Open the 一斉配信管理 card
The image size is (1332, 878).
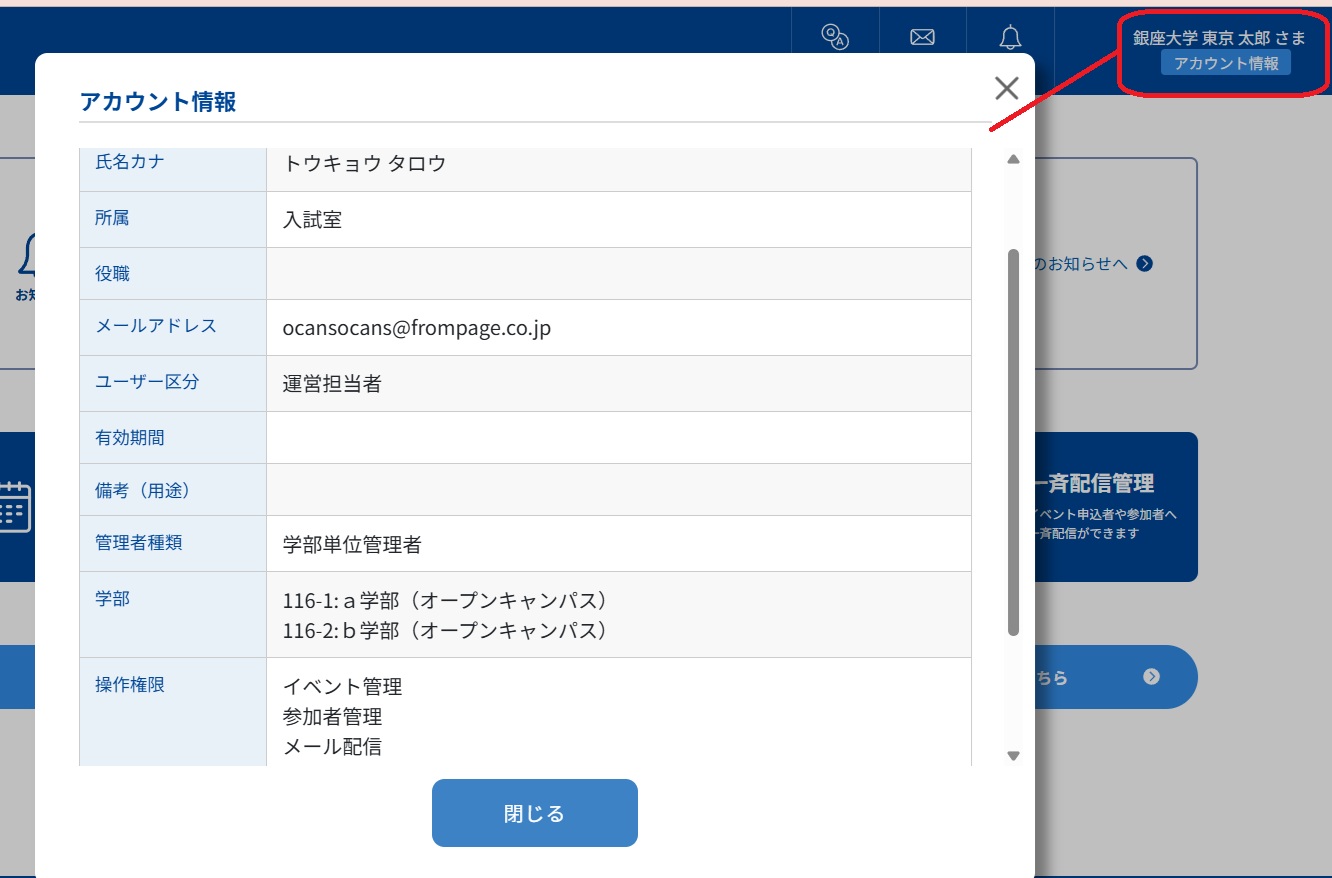(x=1115, y=507)
